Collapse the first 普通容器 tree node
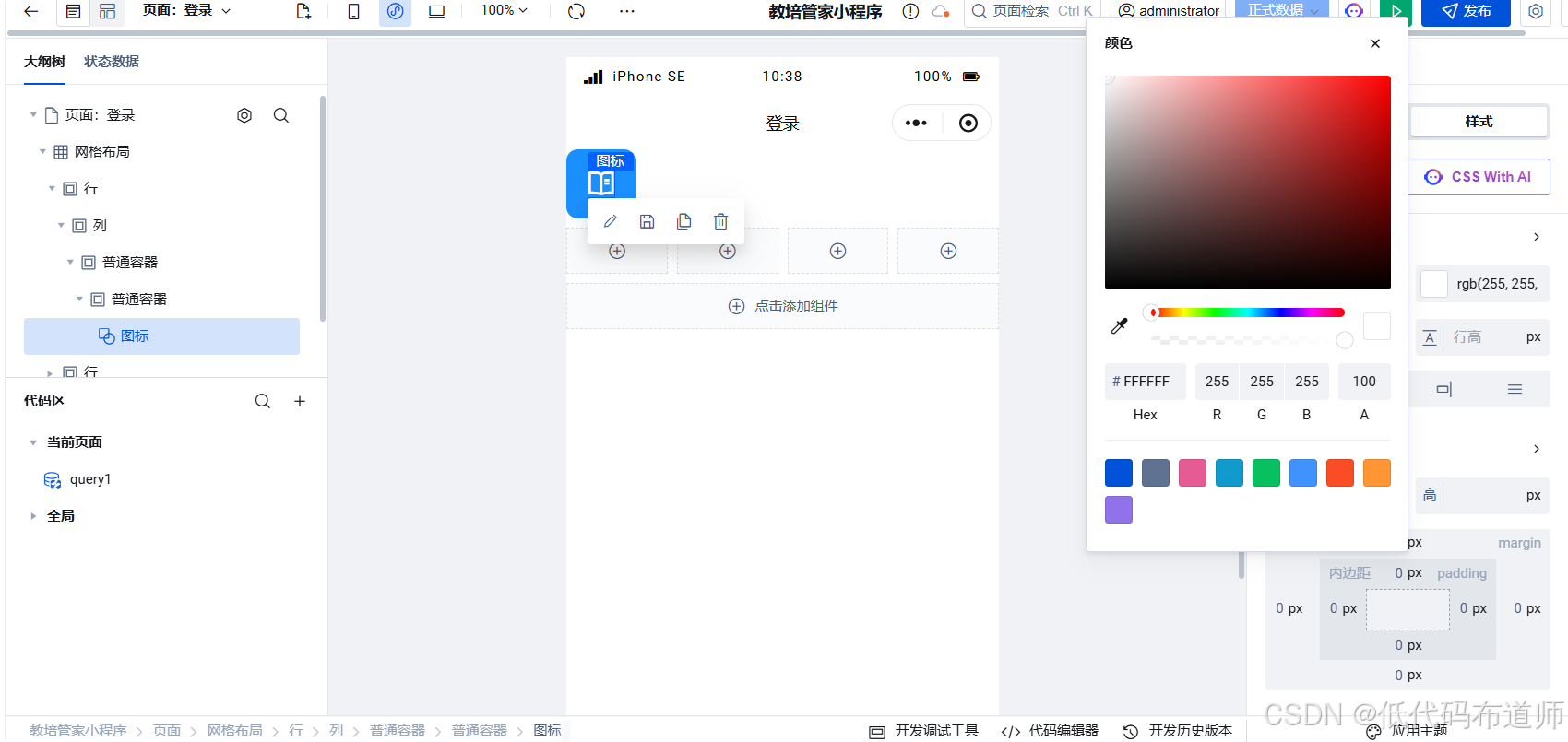Image resolution: width=1568 pixels, height=742 pixels. click(70, 263)
